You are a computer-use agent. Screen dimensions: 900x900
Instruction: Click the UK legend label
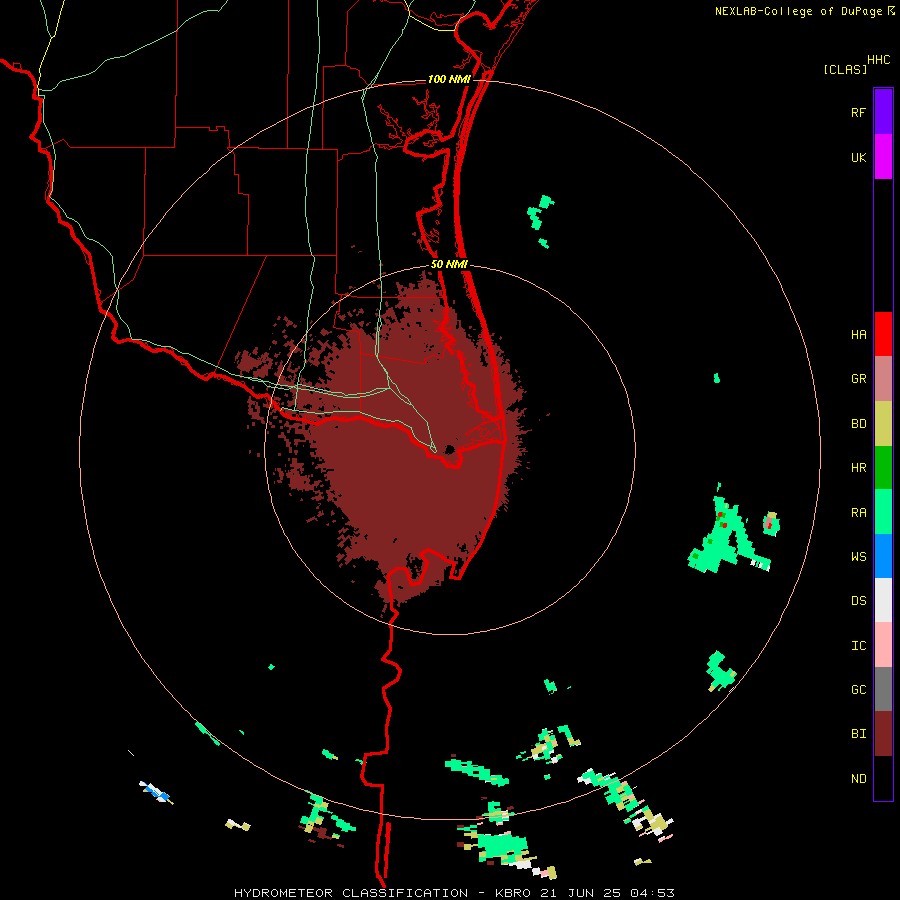click(858, 157)
